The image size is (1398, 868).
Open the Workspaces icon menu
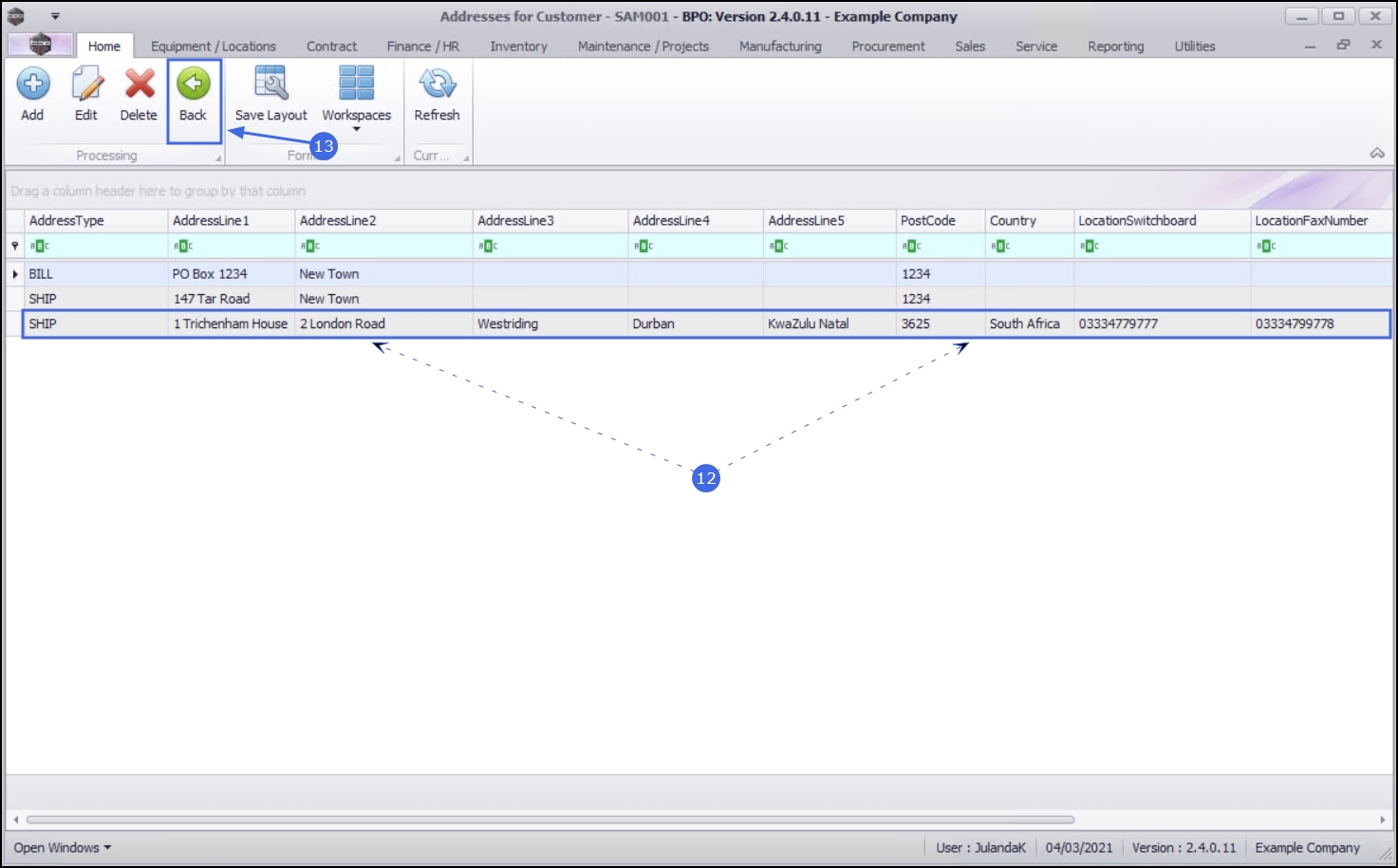pos(357,84)
